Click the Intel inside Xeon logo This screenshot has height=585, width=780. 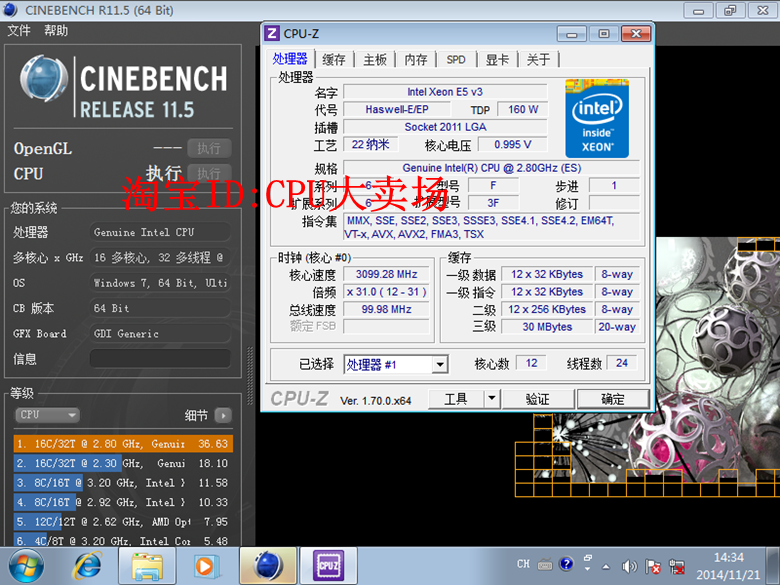pos(597,118)
